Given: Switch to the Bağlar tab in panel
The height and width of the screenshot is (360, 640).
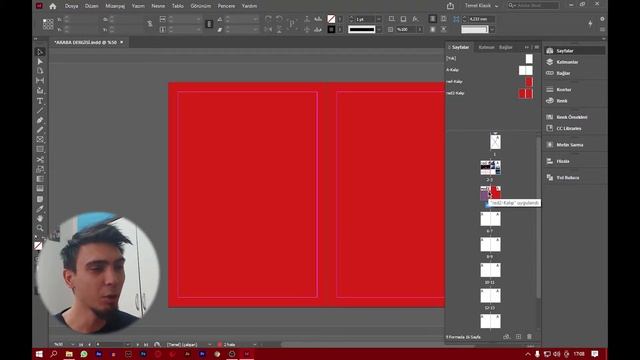Looking at the screenshot, I should click(506, 47).
